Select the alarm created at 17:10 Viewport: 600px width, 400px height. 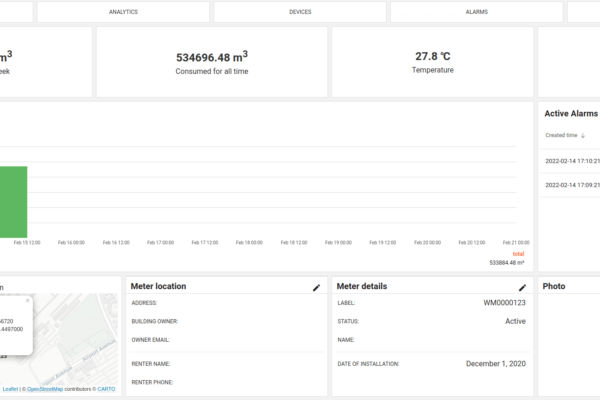click(572, 160)
